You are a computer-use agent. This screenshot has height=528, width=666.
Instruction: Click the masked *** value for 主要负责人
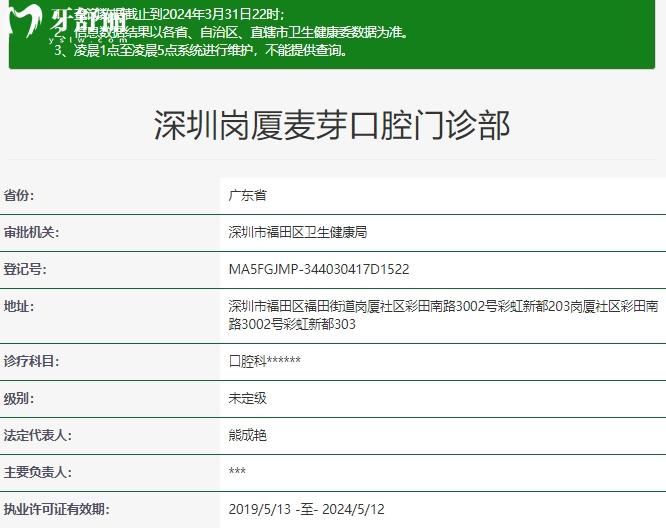[237, 472]
